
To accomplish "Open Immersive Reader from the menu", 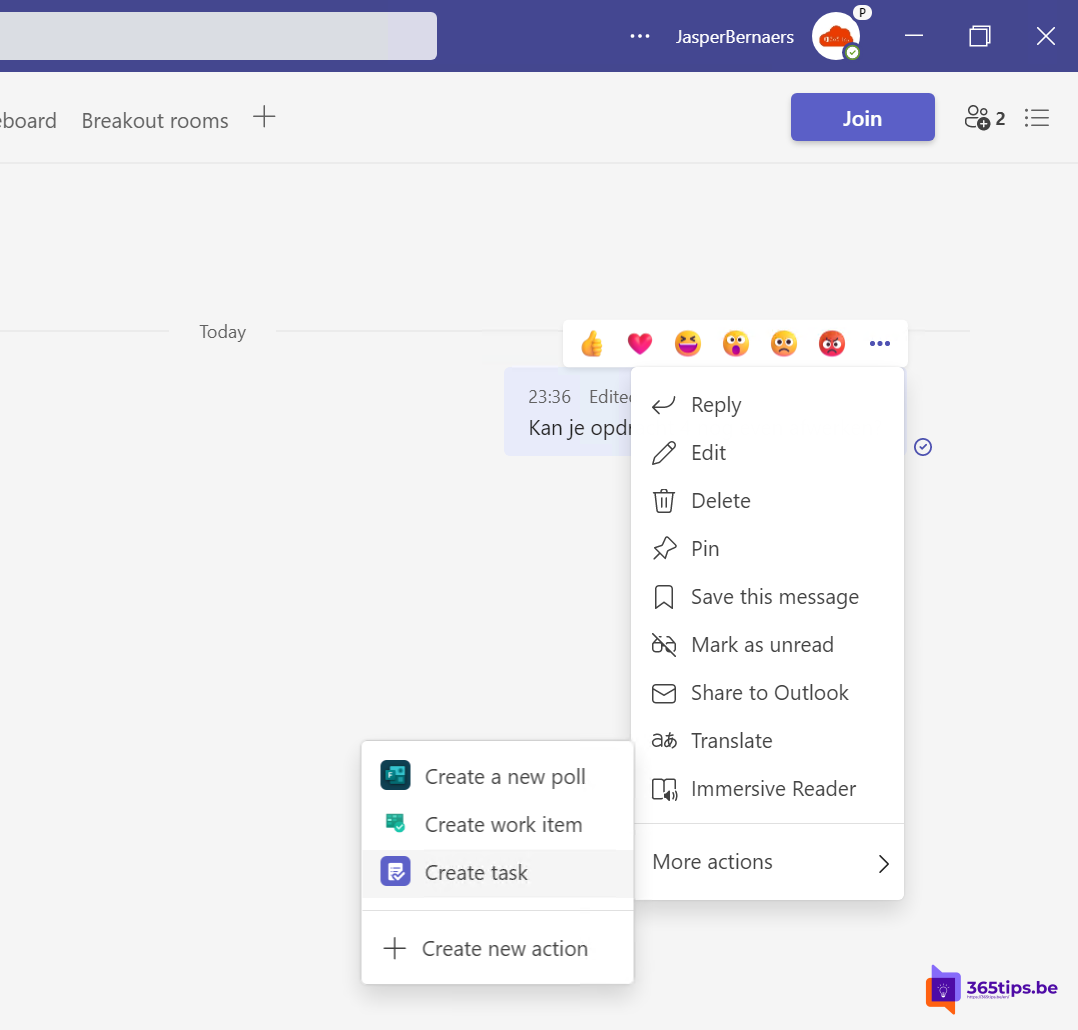I will pyautogui.click(x=769, y=789).
